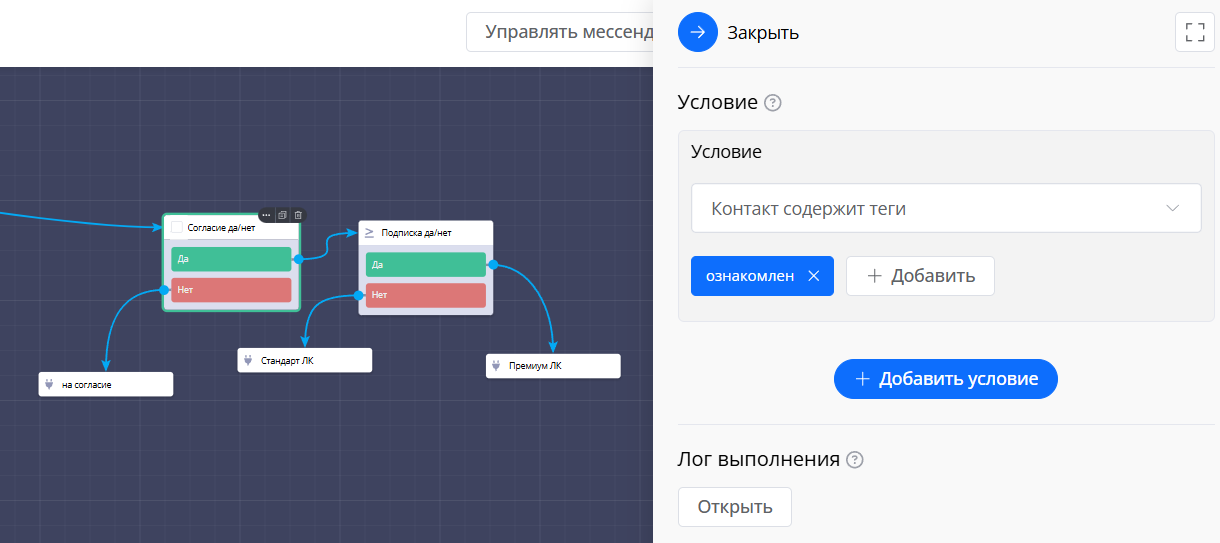Open the execution log with Открыть
This screenshot has width=1220, height=543.
pyautogui.click(x=734, y=507)
